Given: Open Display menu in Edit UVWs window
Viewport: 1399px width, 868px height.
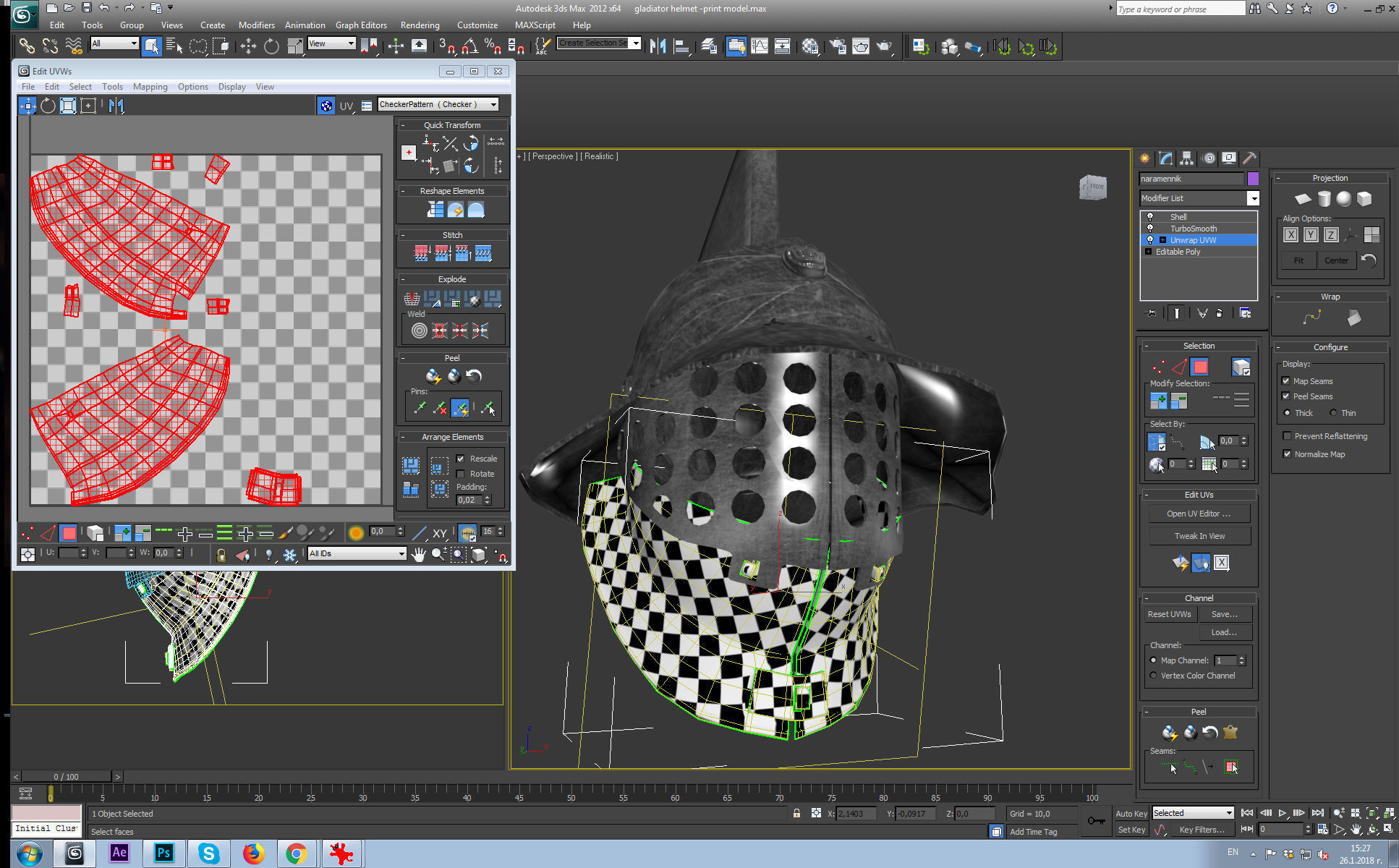Looking at the screenshot, I should point(231,87).
